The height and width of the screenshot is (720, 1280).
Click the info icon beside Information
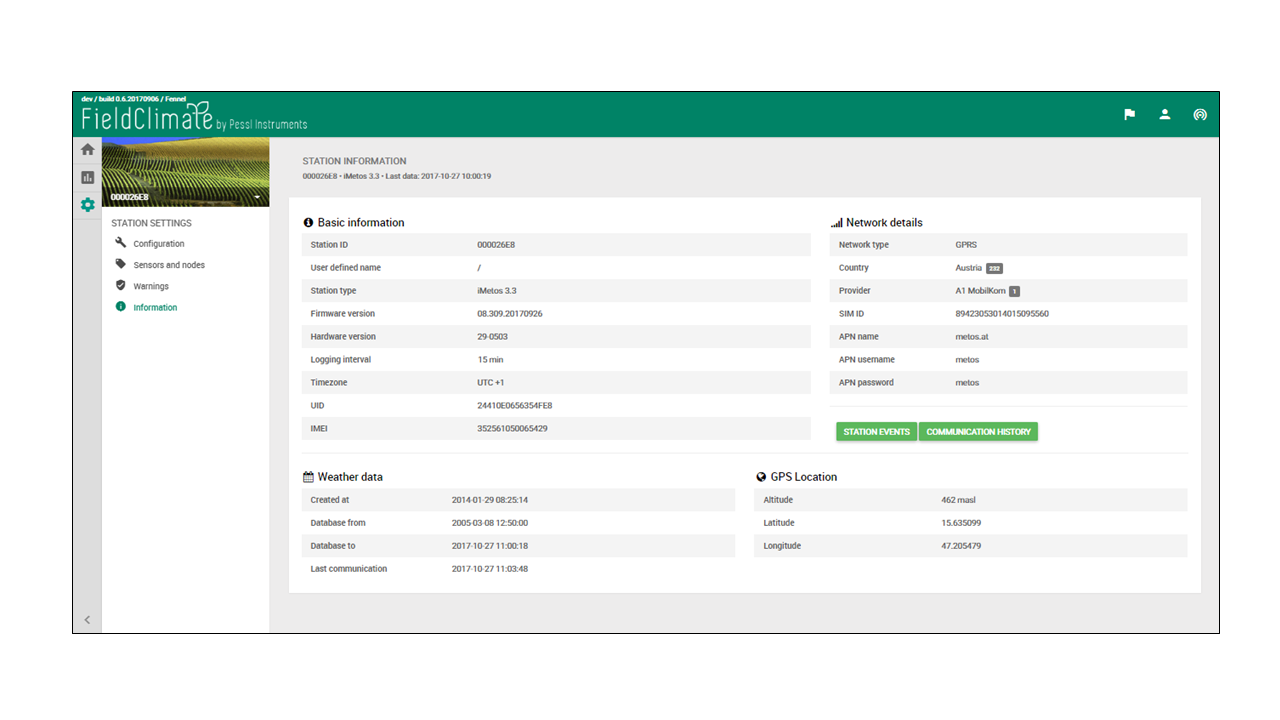tap(121, 307)
